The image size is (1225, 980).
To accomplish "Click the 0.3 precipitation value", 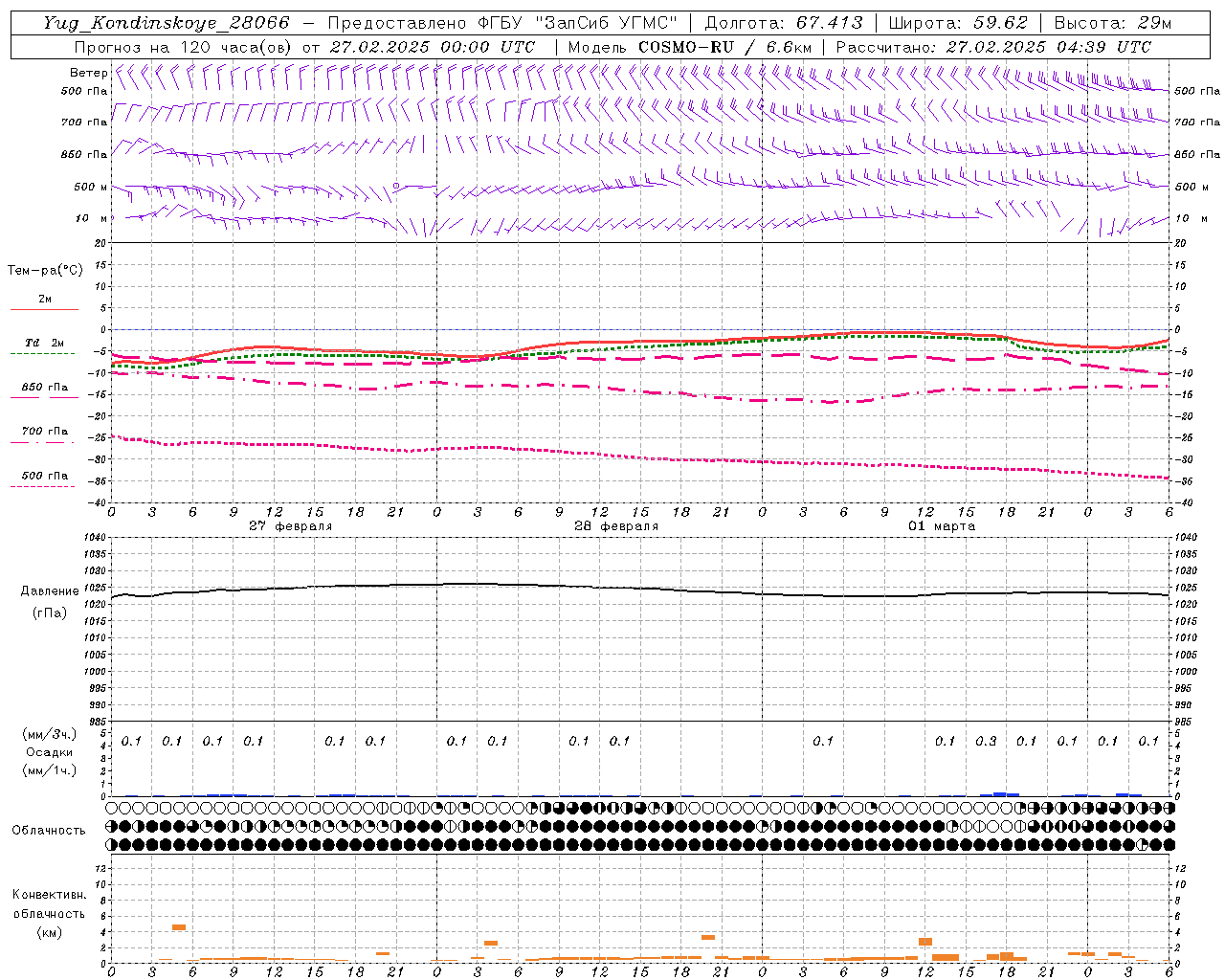I will pyautogui.click(x=986, y=741).
